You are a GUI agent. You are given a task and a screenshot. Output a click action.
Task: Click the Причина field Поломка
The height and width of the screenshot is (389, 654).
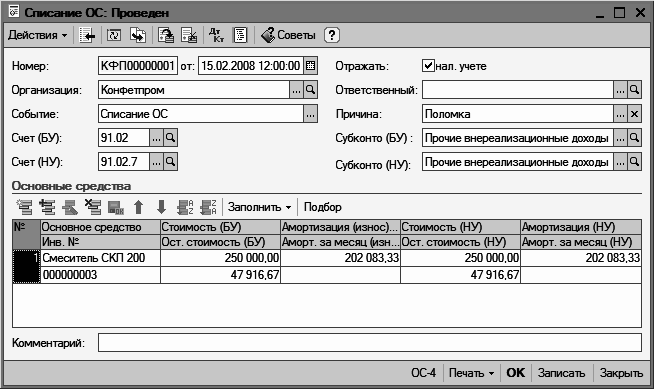[x=518, y=114]
